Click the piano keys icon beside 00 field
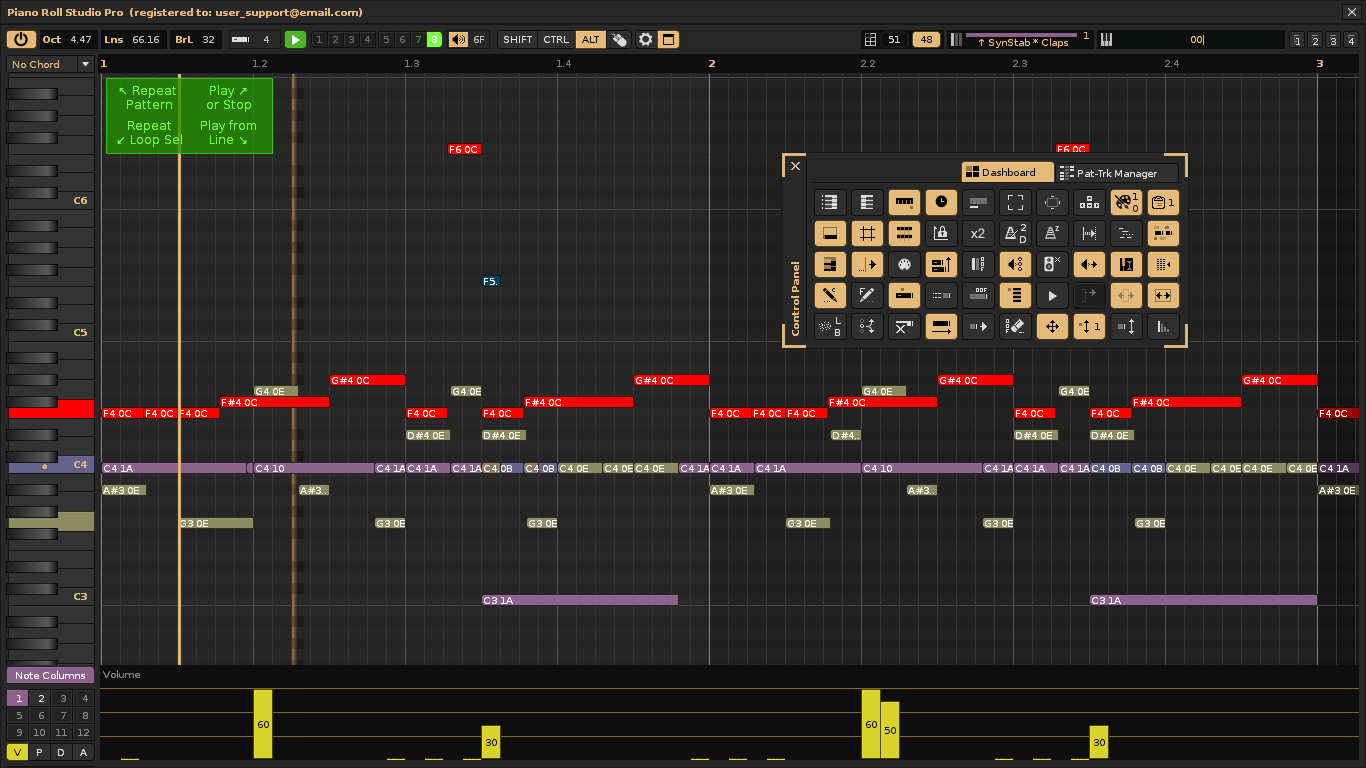The width and height of the screenshot is (1366, 768). click(1106, 40)
